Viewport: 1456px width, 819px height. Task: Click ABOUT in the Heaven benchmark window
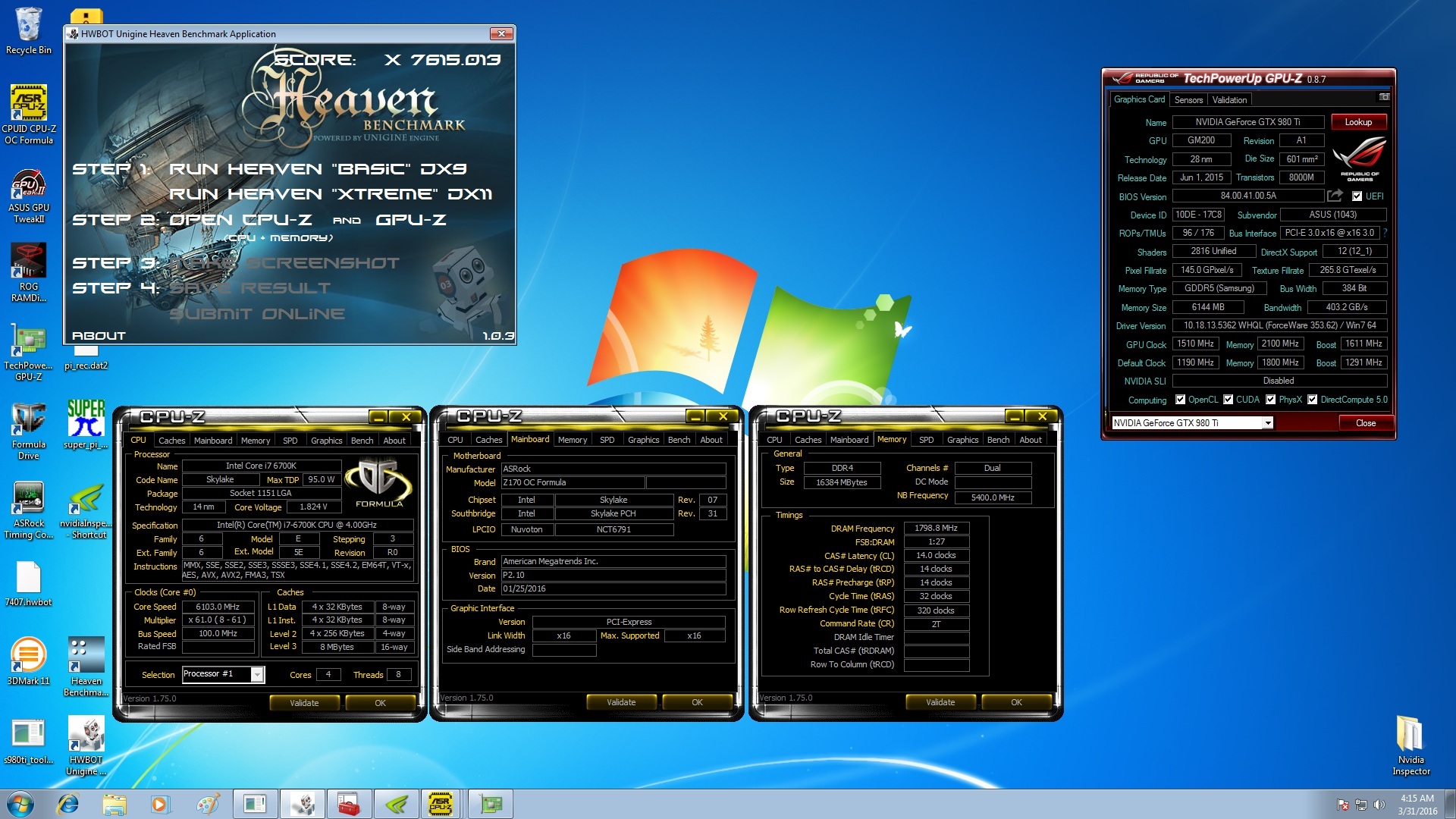click(x=99, y=335)
